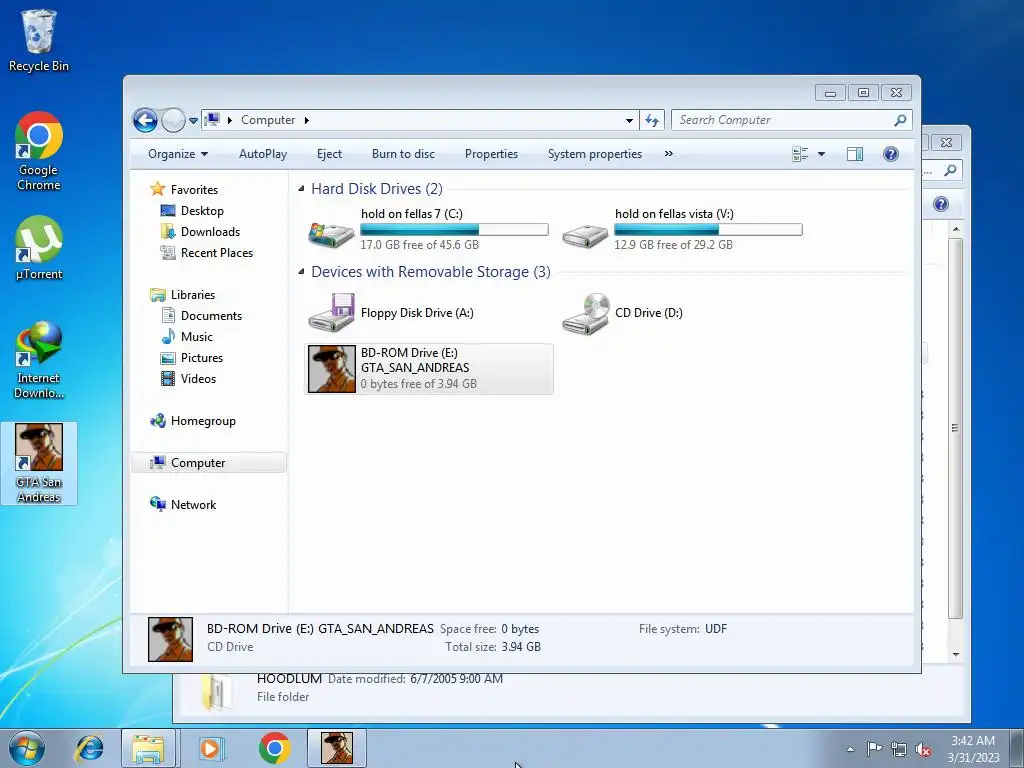Viewport: 1024px width, 768px height.
Task: Change your view icon in toolbar
Action: [800, 154]
